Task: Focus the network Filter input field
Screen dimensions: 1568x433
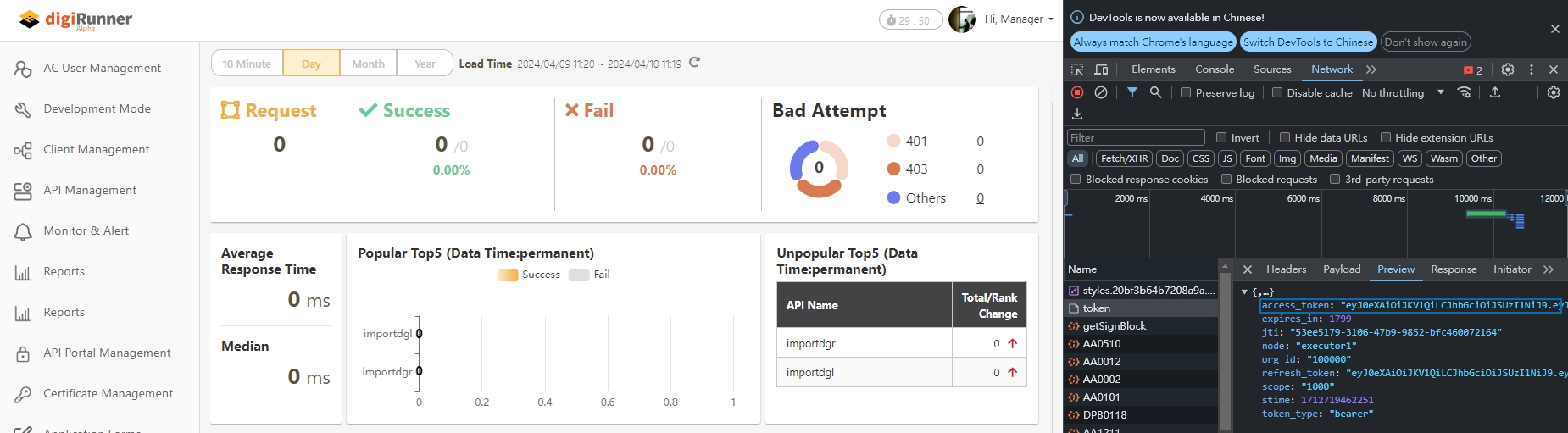Action: 1136,137
